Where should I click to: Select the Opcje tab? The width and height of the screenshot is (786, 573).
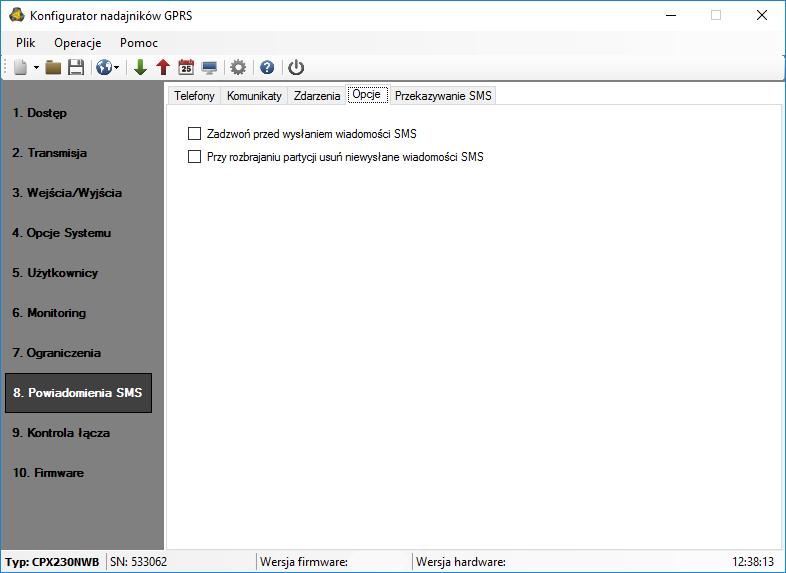367,94
